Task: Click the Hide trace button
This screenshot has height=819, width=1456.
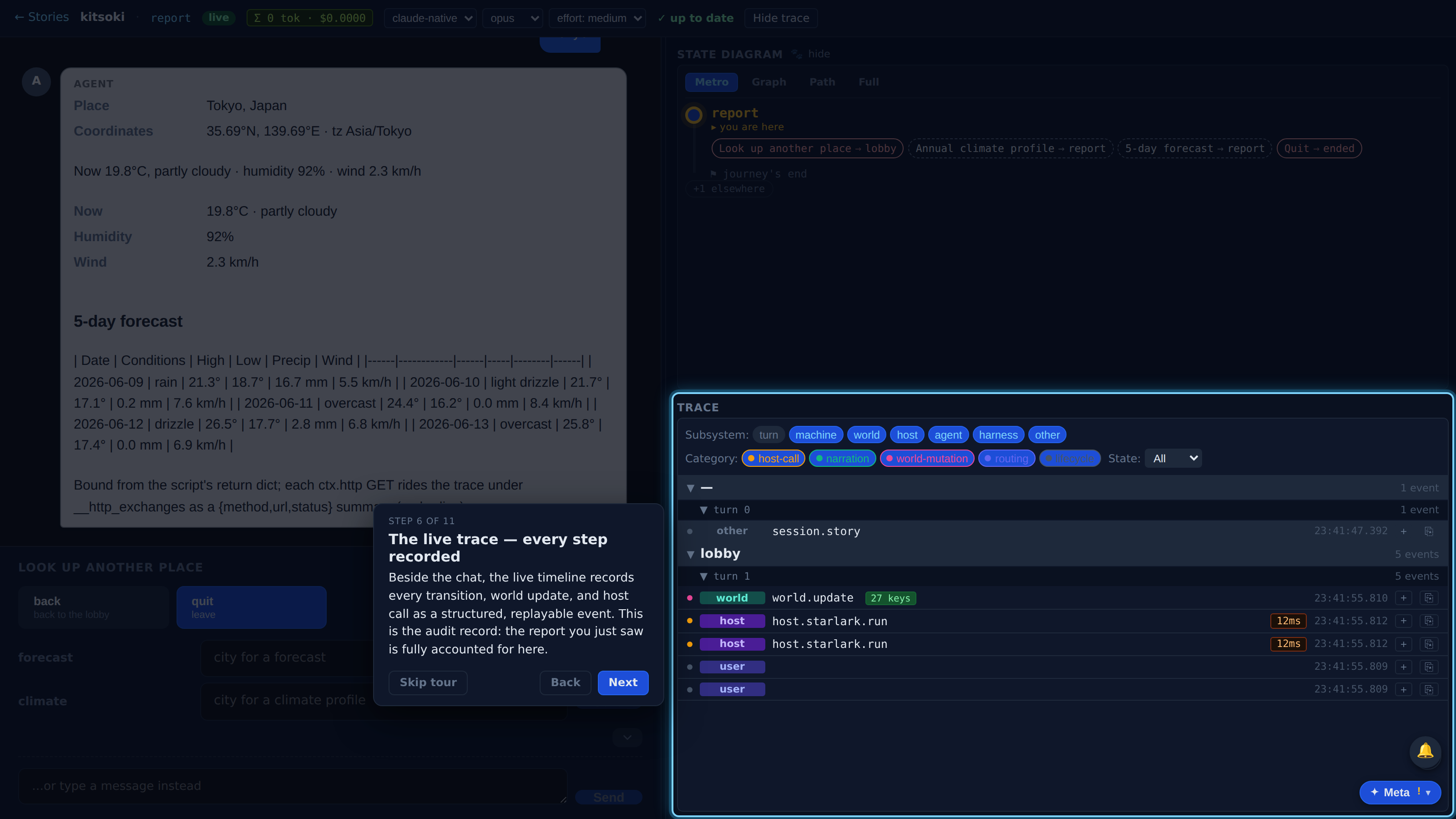Action: tap(781, 18)
